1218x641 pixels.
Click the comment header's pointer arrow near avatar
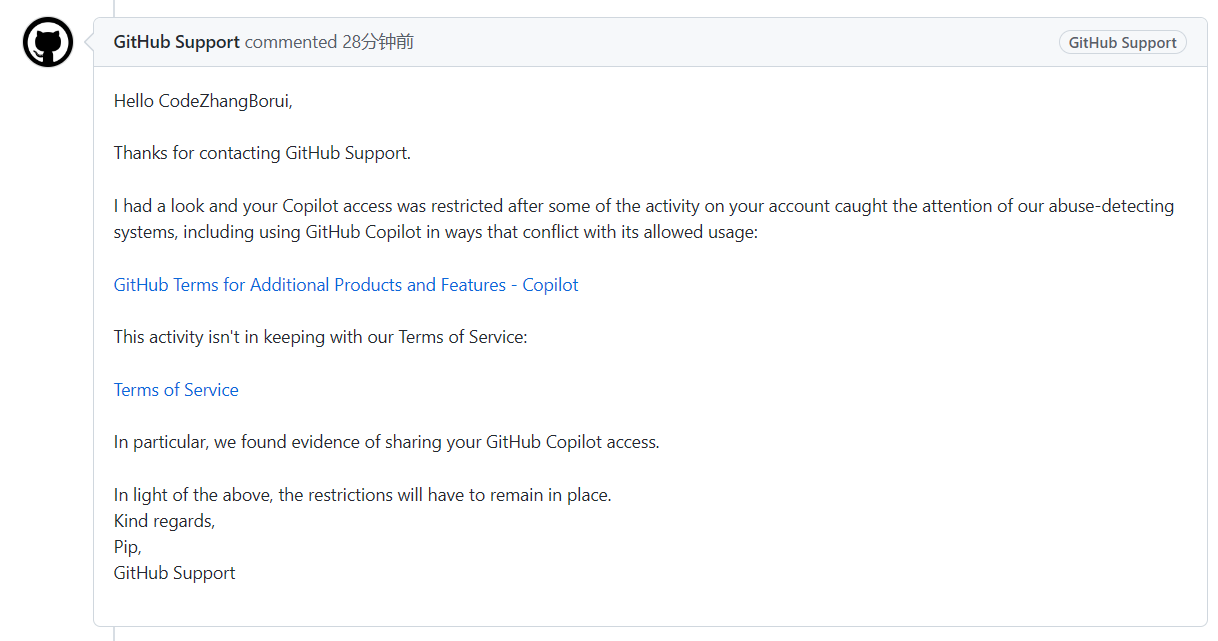pos(88,42)
